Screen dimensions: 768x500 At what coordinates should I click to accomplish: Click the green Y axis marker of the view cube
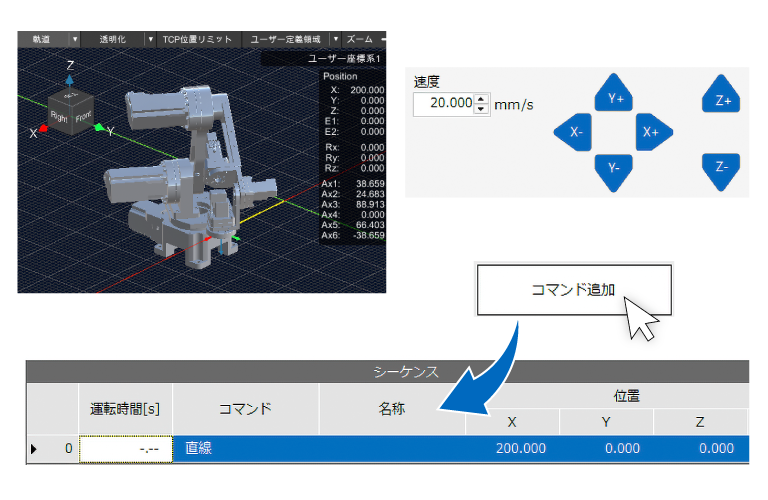pos(99,127)
